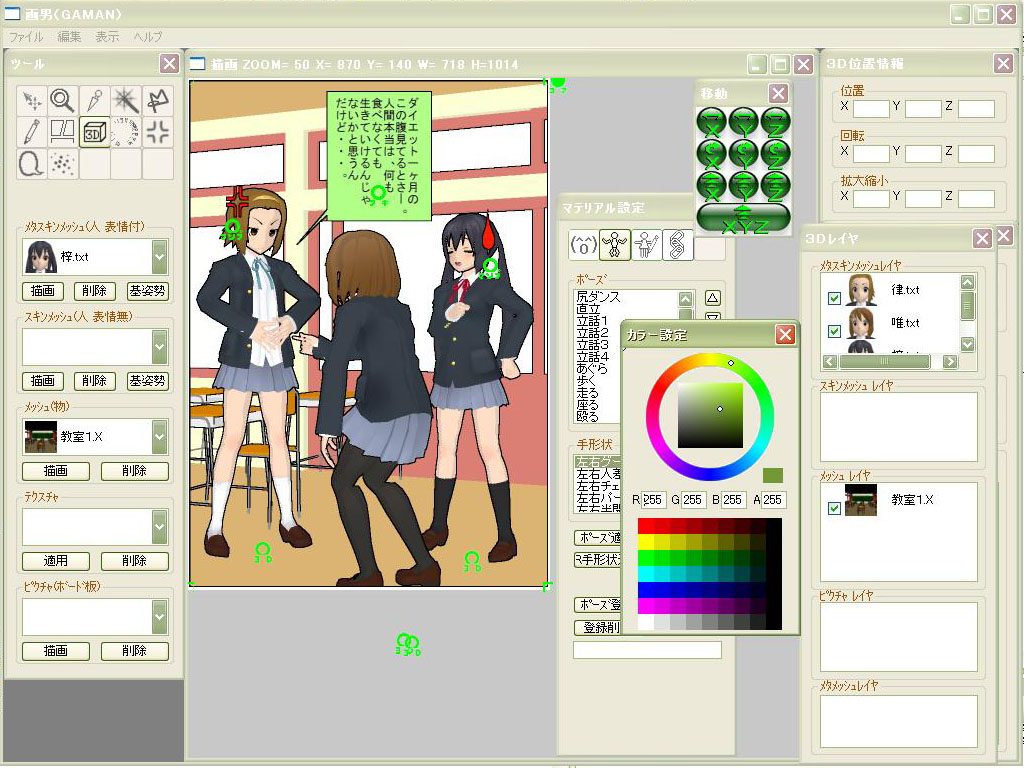Screen dimensions: 1024x768
Task: Click the move-along-Z green button
Action: (776, 122)
